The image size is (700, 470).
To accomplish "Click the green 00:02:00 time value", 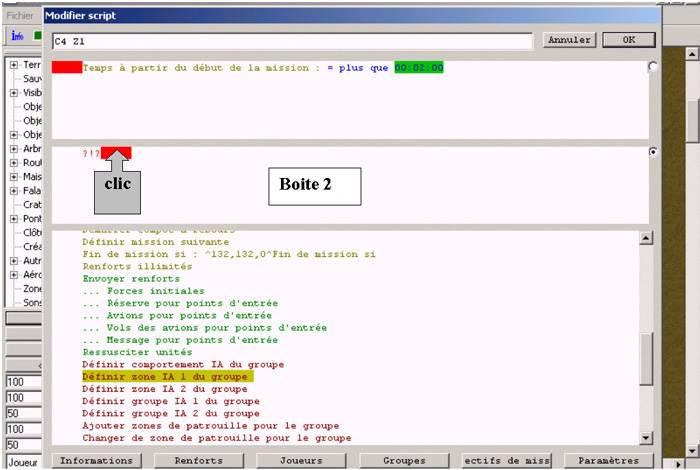I will coord(418,67).
